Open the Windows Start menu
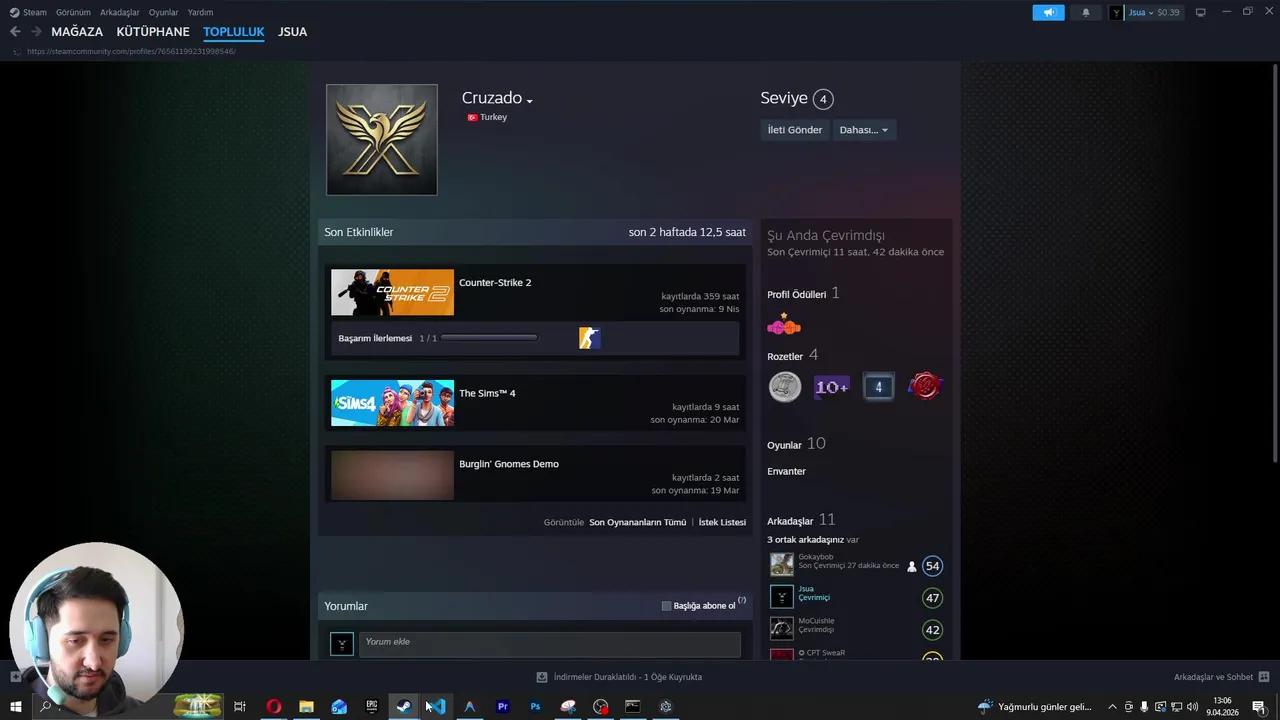This screenshot has height=720, width=1280. click(15, 707)
